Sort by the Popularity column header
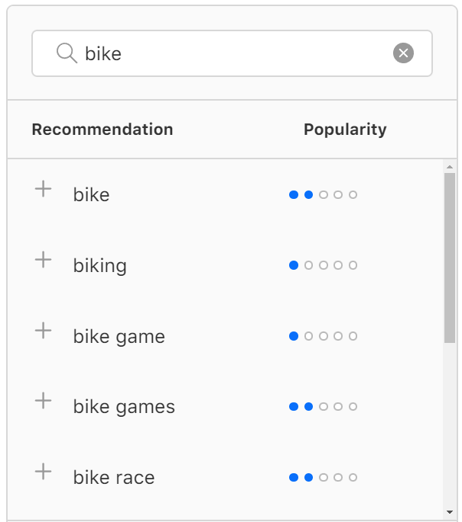The height and width of the screenshot is (522, 462). pyautogui.click(x=345, y=129)
